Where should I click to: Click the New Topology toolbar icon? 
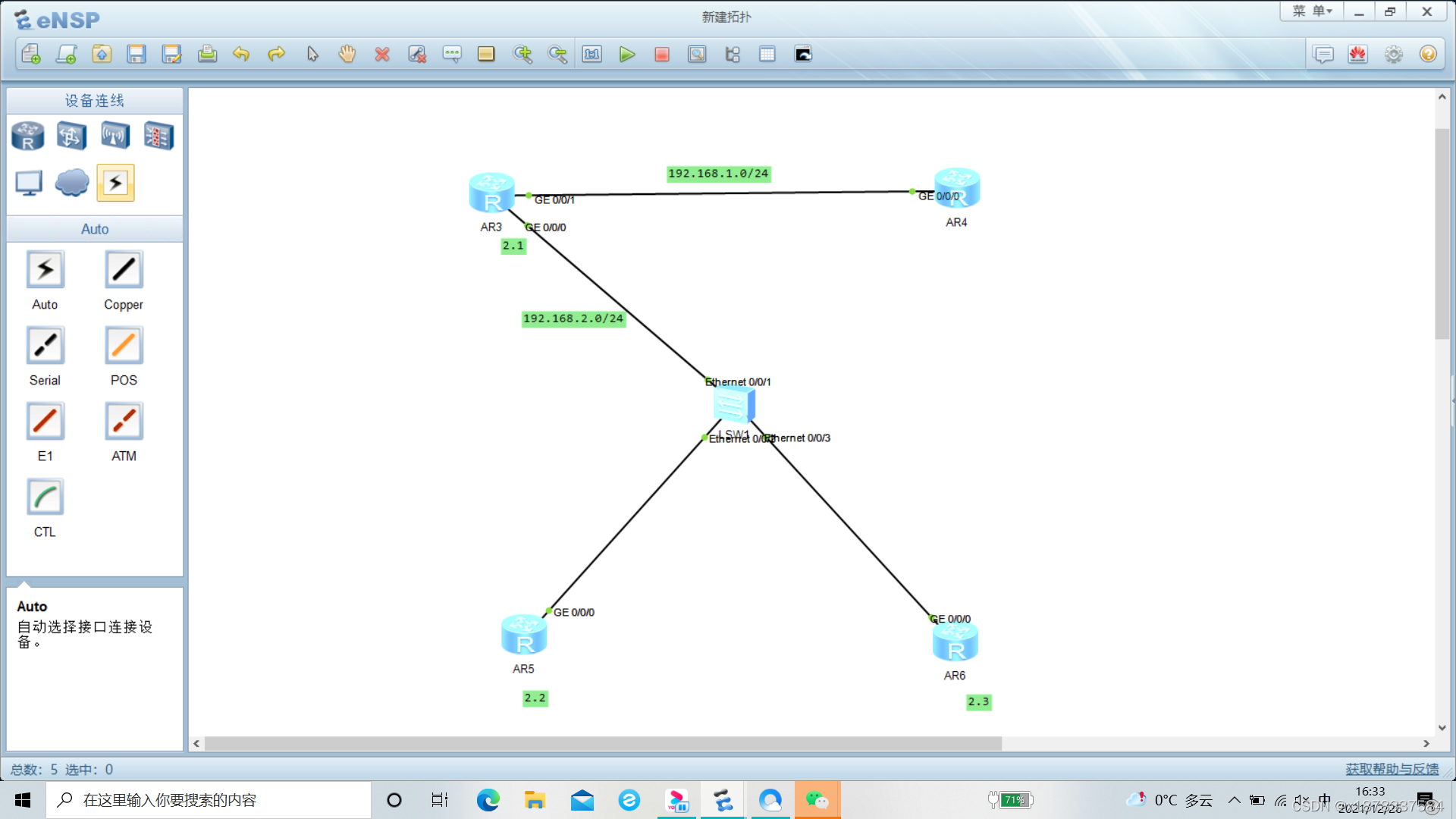31,54
